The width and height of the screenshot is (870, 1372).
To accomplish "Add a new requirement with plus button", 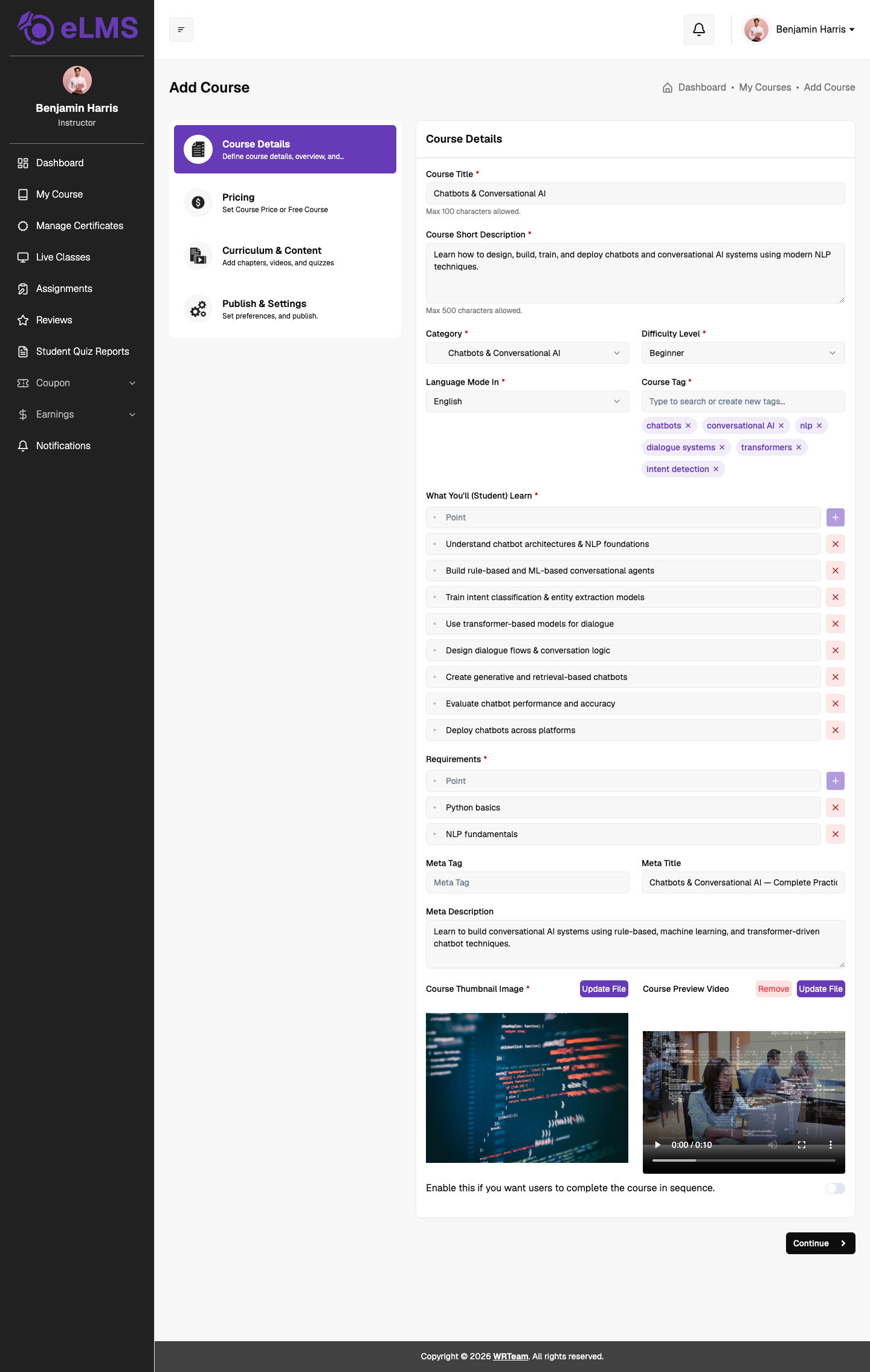I will [x=836, y=781].
